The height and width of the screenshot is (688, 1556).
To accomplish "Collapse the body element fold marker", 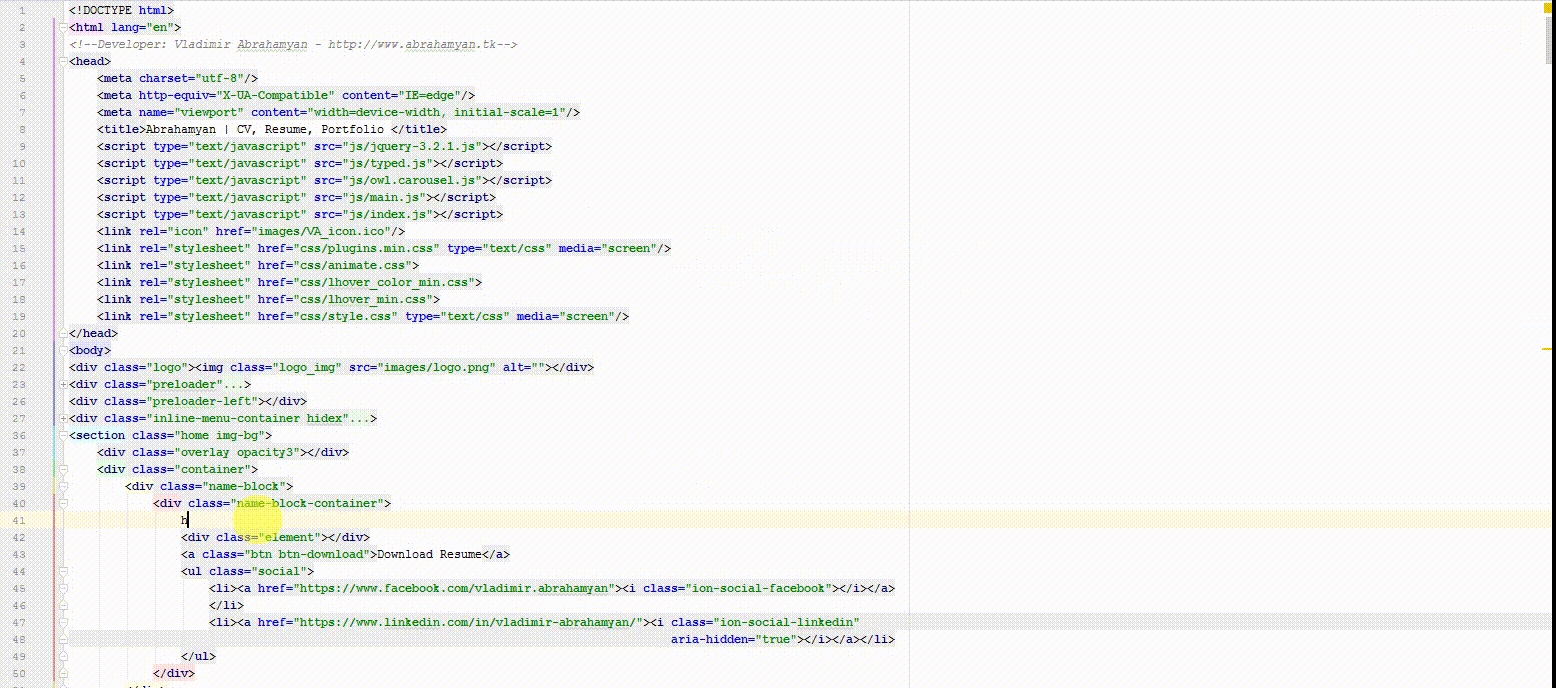I will (x=62, y=350).
